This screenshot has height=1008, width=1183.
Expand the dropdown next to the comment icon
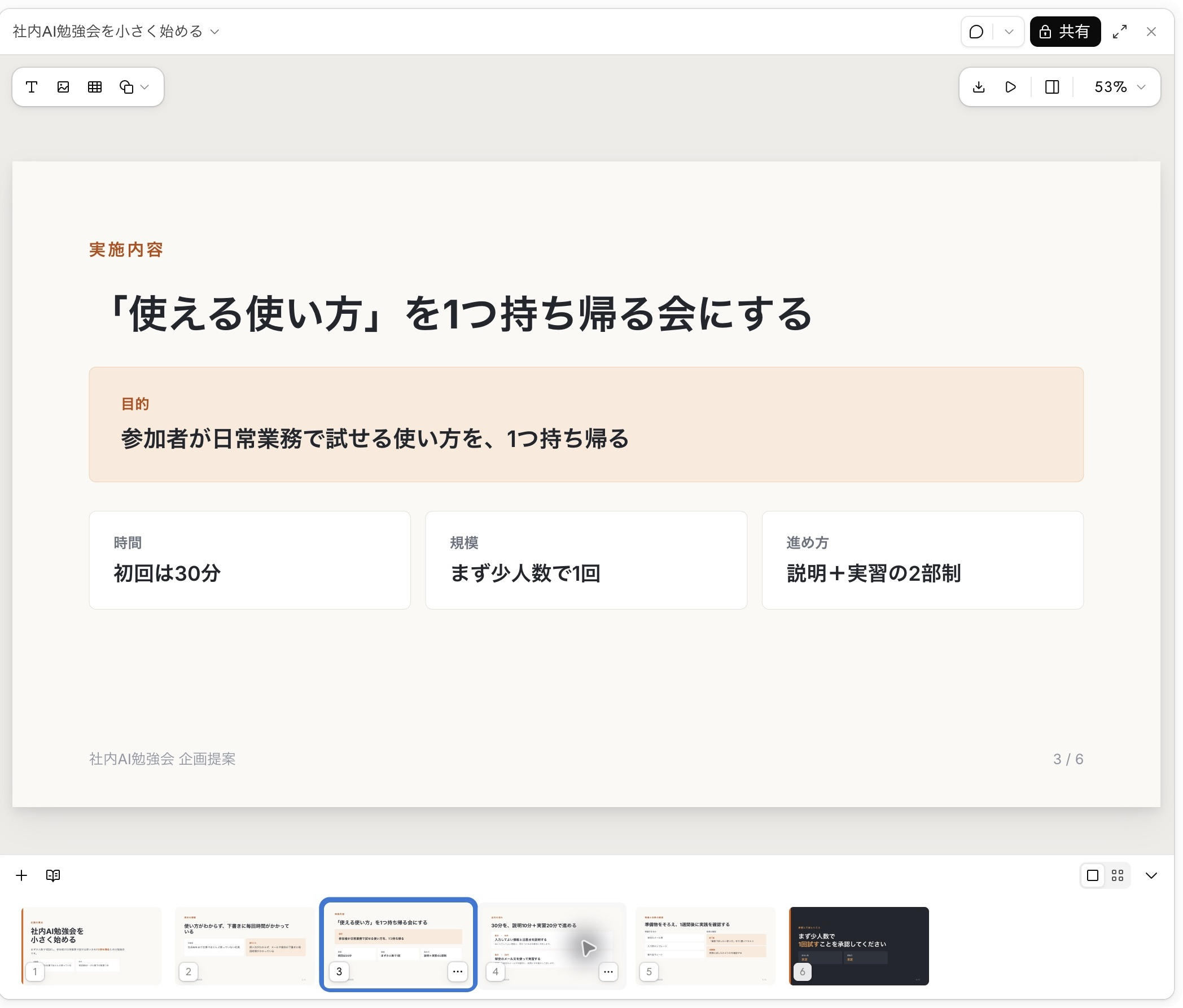click(1009, 32)
